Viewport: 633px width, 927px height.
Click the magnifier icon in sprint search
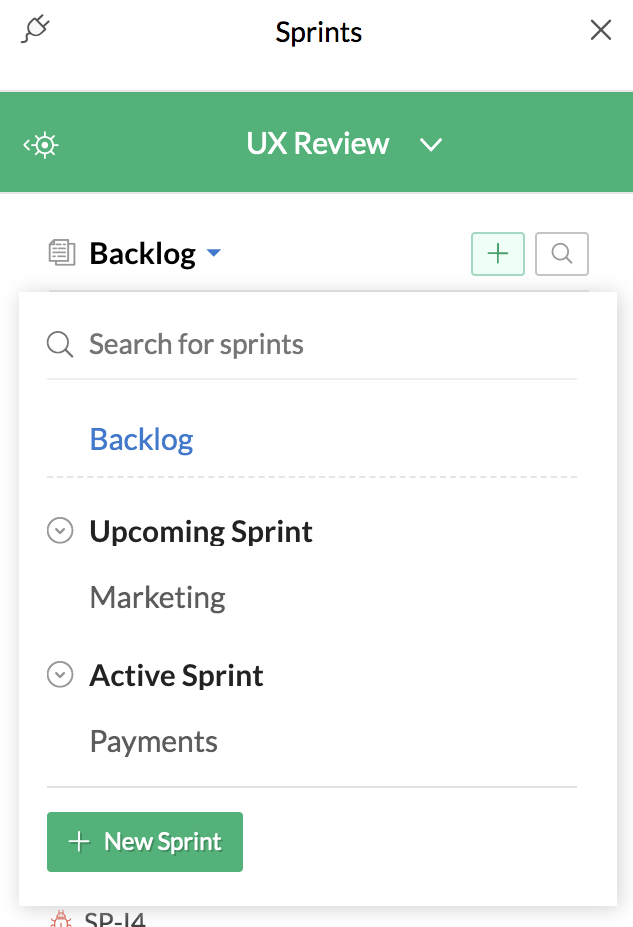[60, 345]
